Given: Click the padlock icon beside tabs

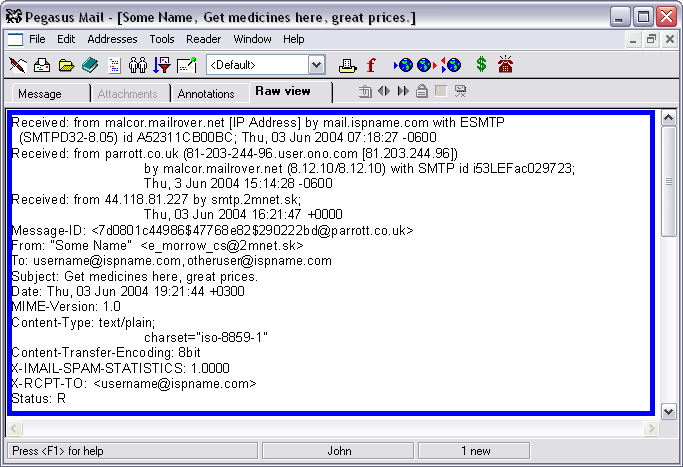Looking at the screenshot, I should point(422,92).
